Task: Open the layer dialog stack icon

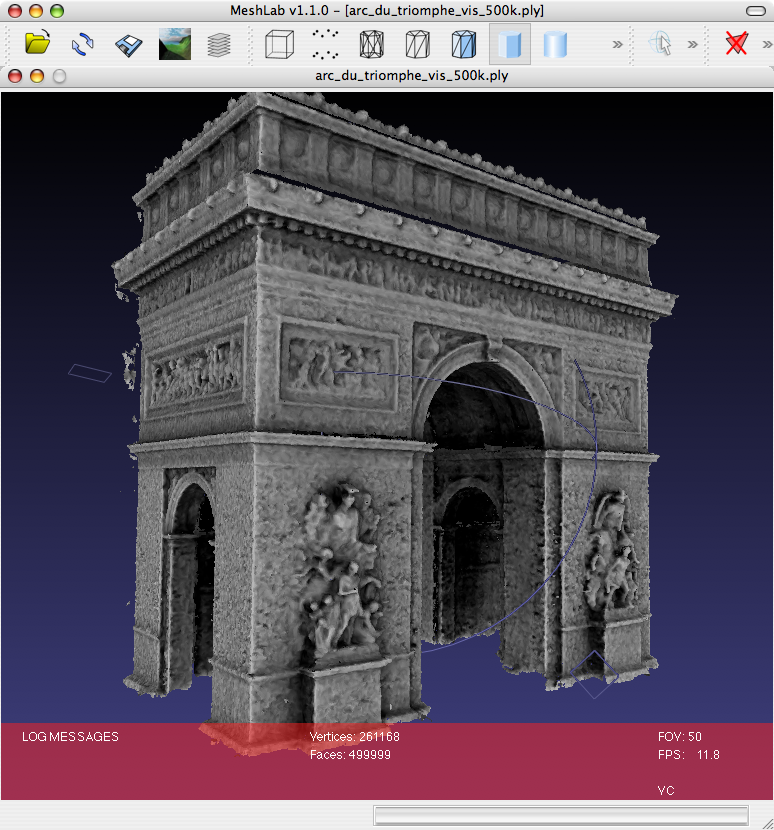Action: [219, 44]
